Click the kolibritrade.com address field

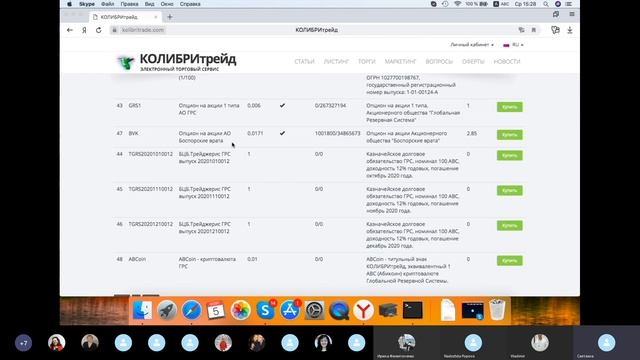click(143, 30)
